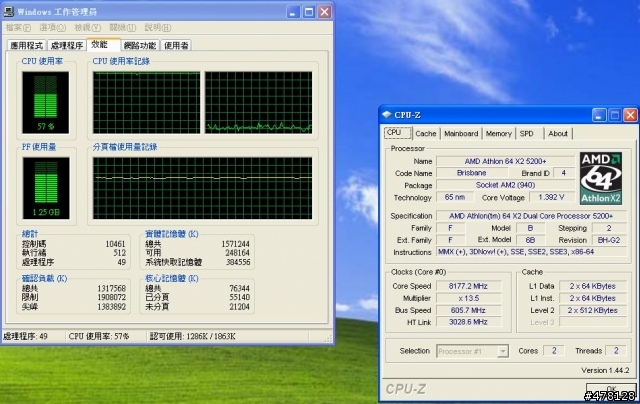Screen dimensions: 640x404
Task: Open the 關機(U) menu in Task Manager
Action: pos(122,28)
